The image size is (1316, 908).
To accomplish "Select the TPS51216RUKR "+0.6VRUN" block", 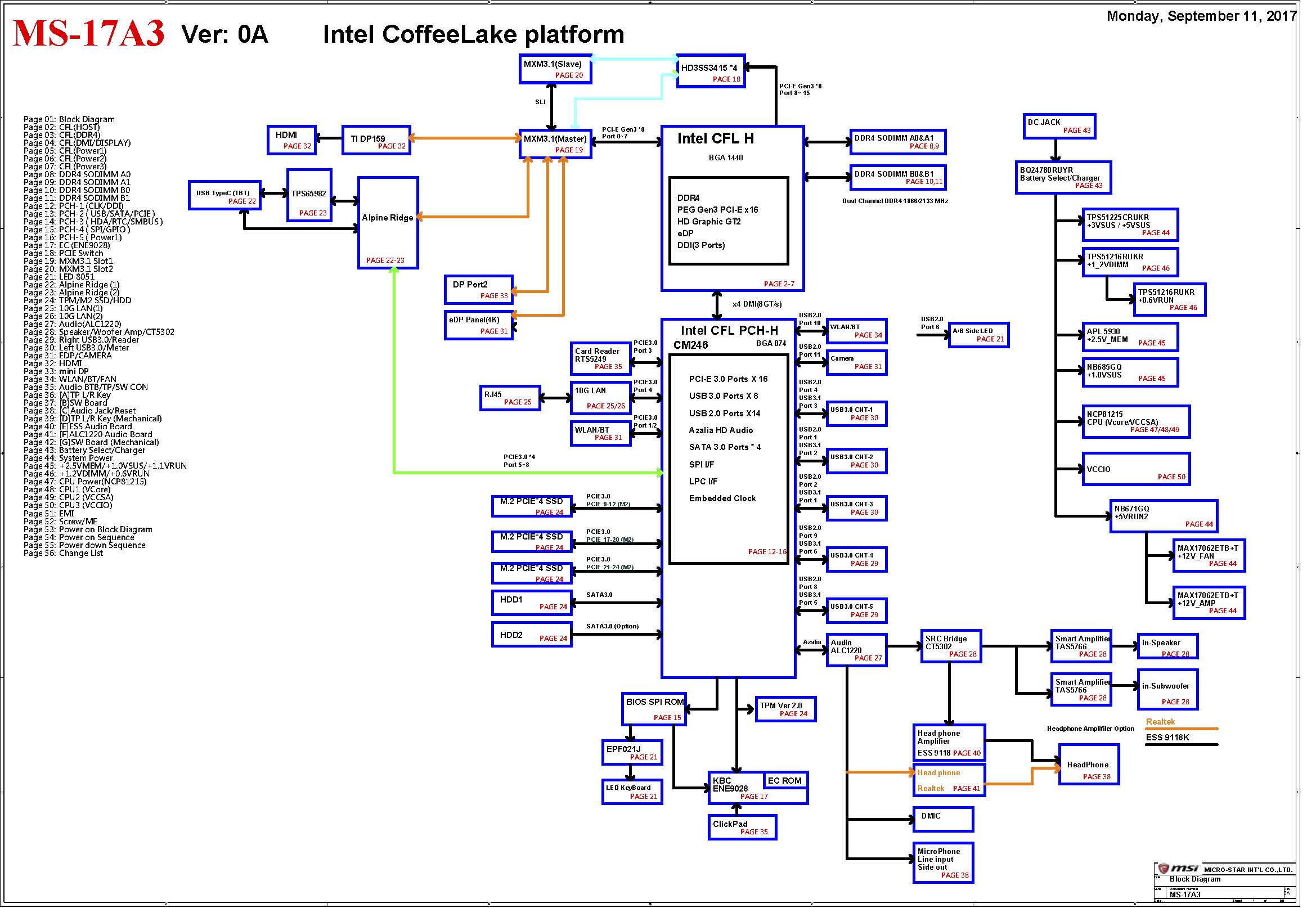I will tap(1170, 299).
